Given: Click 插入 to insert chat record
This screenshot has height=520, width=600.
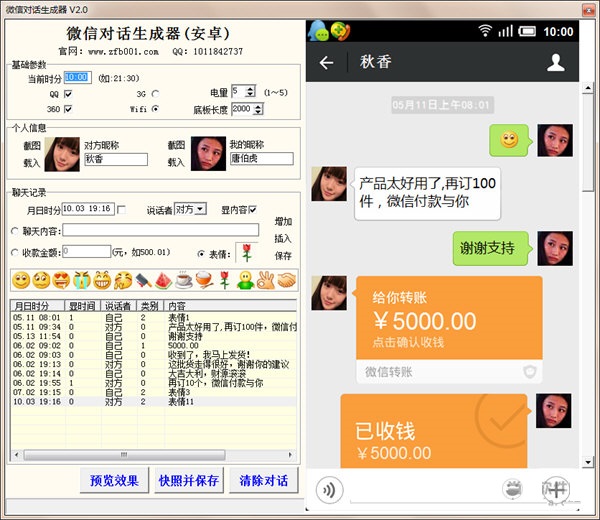Looking at the screenshot, I should (x=283, y=238).
